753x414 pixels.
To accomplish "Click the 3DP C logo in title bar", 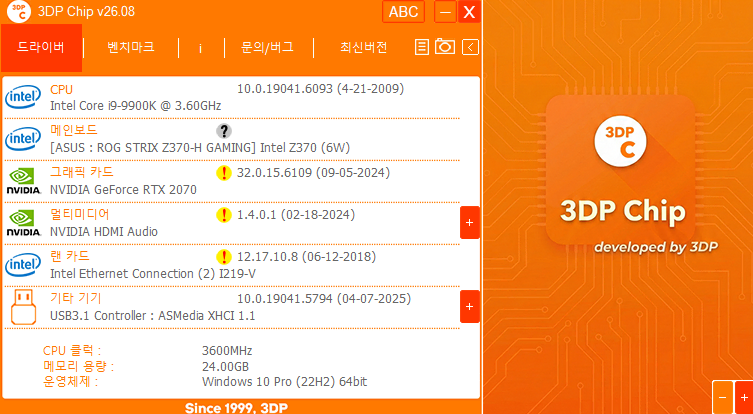I will (19, 12).
